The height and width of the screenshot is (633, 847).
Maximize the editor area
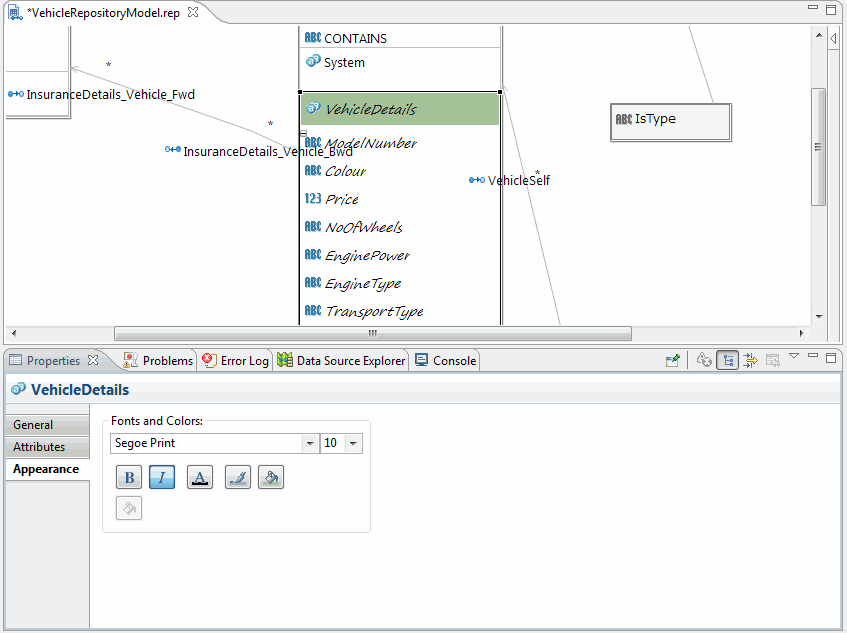pos(831,9)
